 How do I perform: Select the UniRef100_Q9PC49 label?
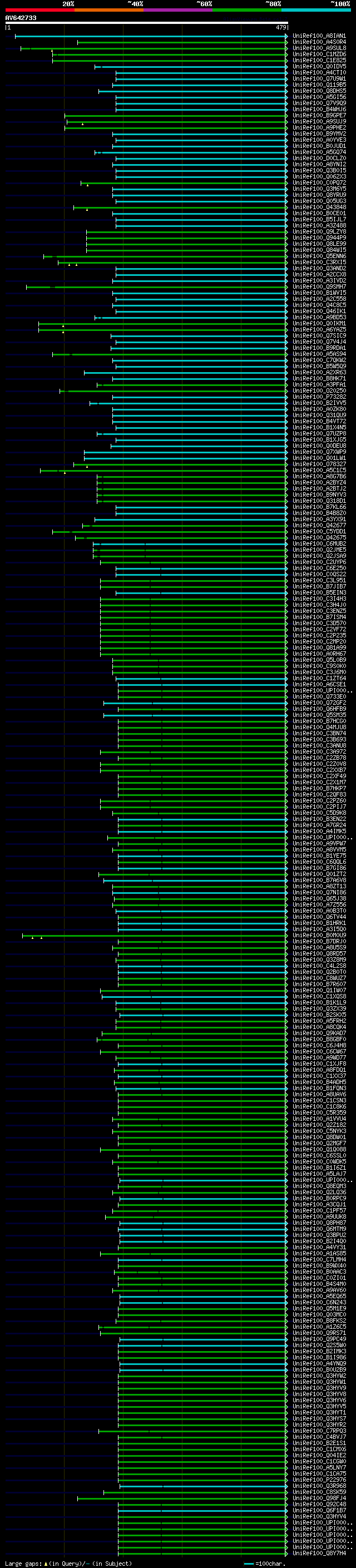319,1339
